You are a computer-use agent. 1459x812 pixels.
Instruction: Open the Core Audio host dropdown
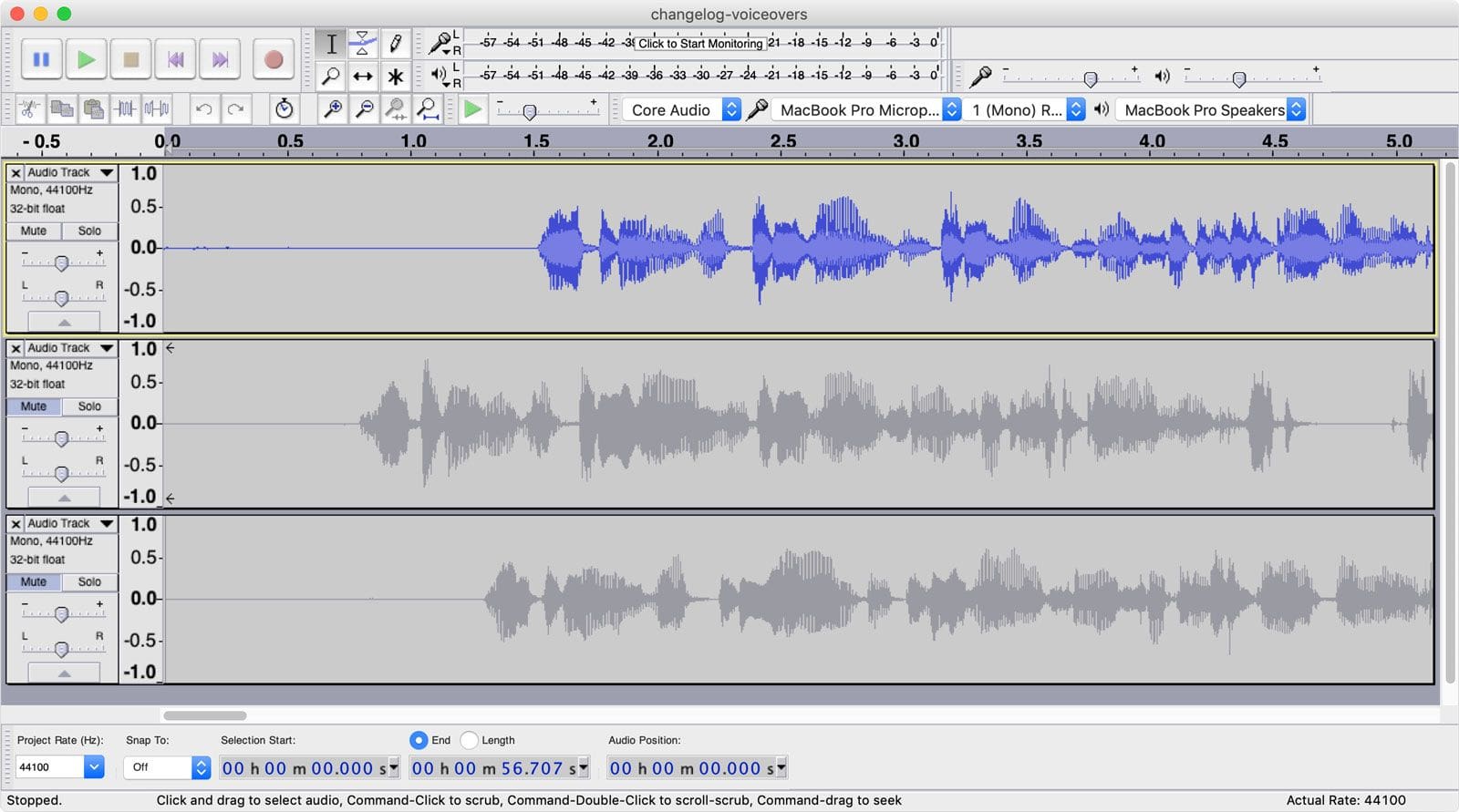coord(682,109)
